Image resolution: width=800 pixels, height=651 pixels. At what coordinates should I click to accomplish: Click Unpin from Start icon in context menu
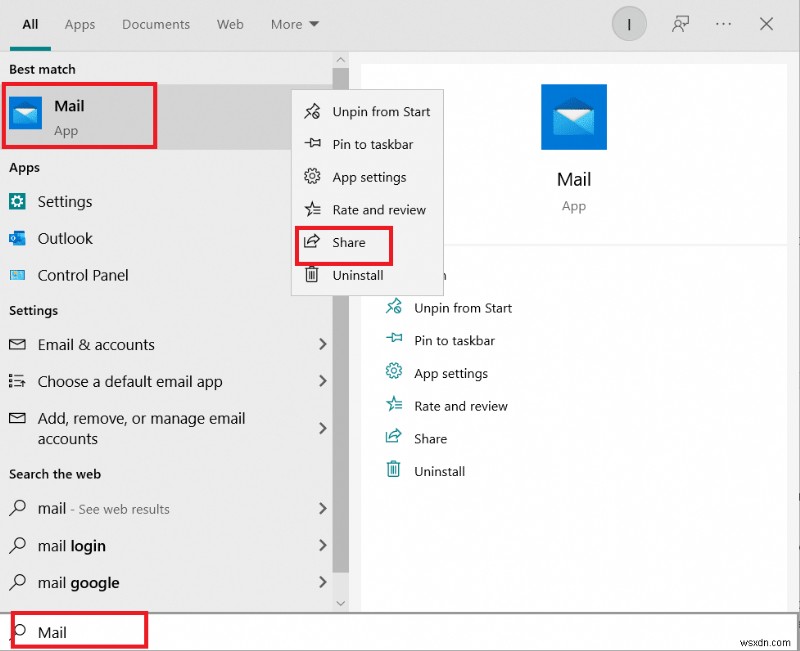(312, 111)
